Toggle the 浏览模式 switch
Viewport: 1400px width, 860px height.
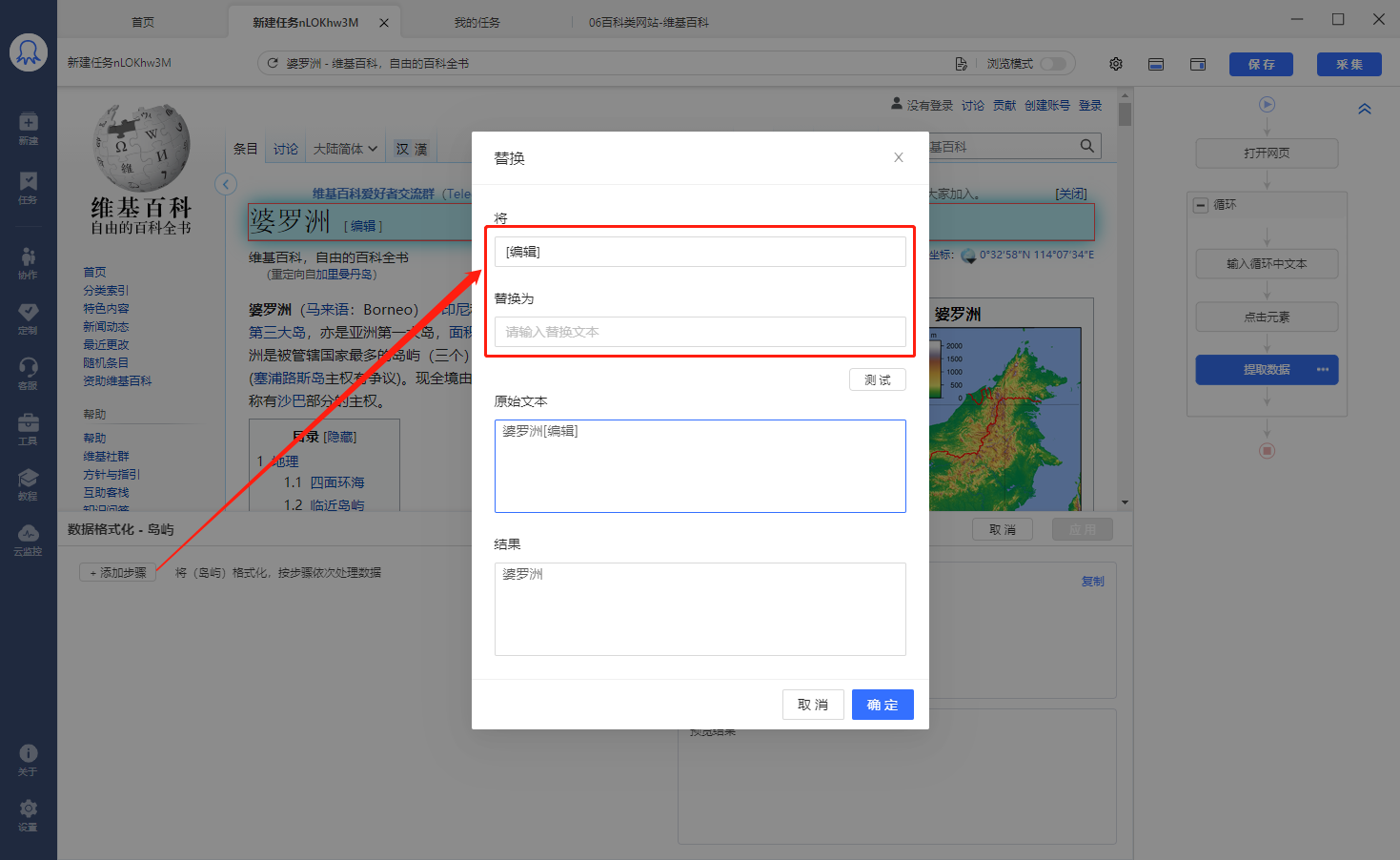click(1053, 64)
